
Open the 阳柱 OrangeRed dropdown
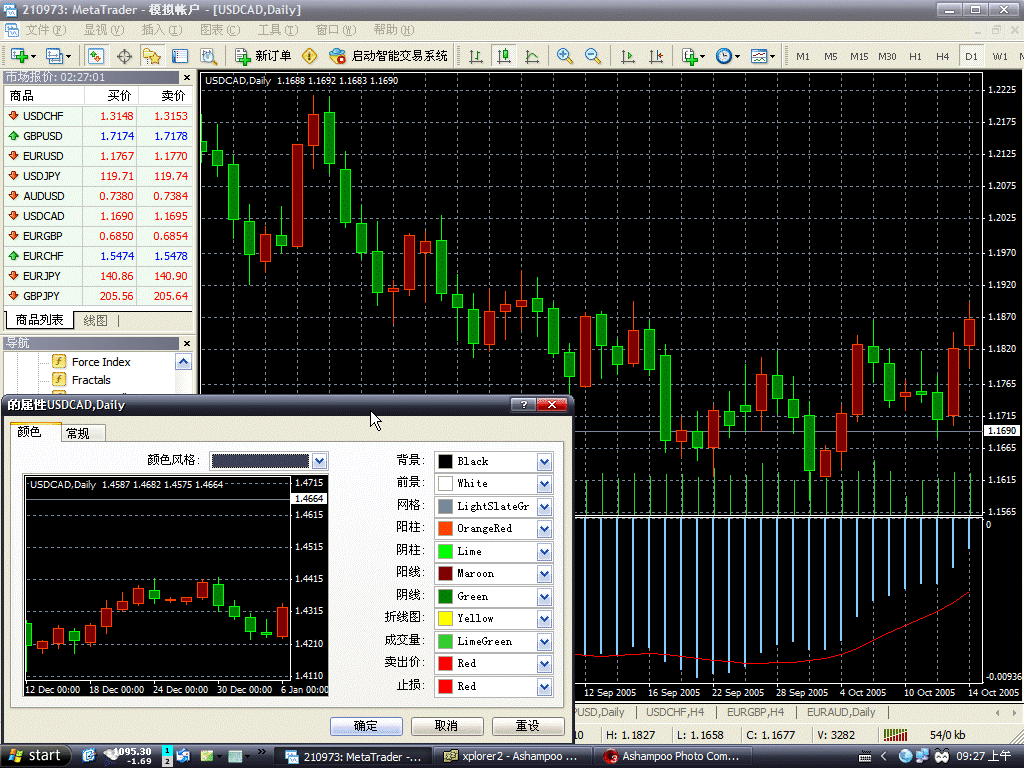click(x=545, y=529)
